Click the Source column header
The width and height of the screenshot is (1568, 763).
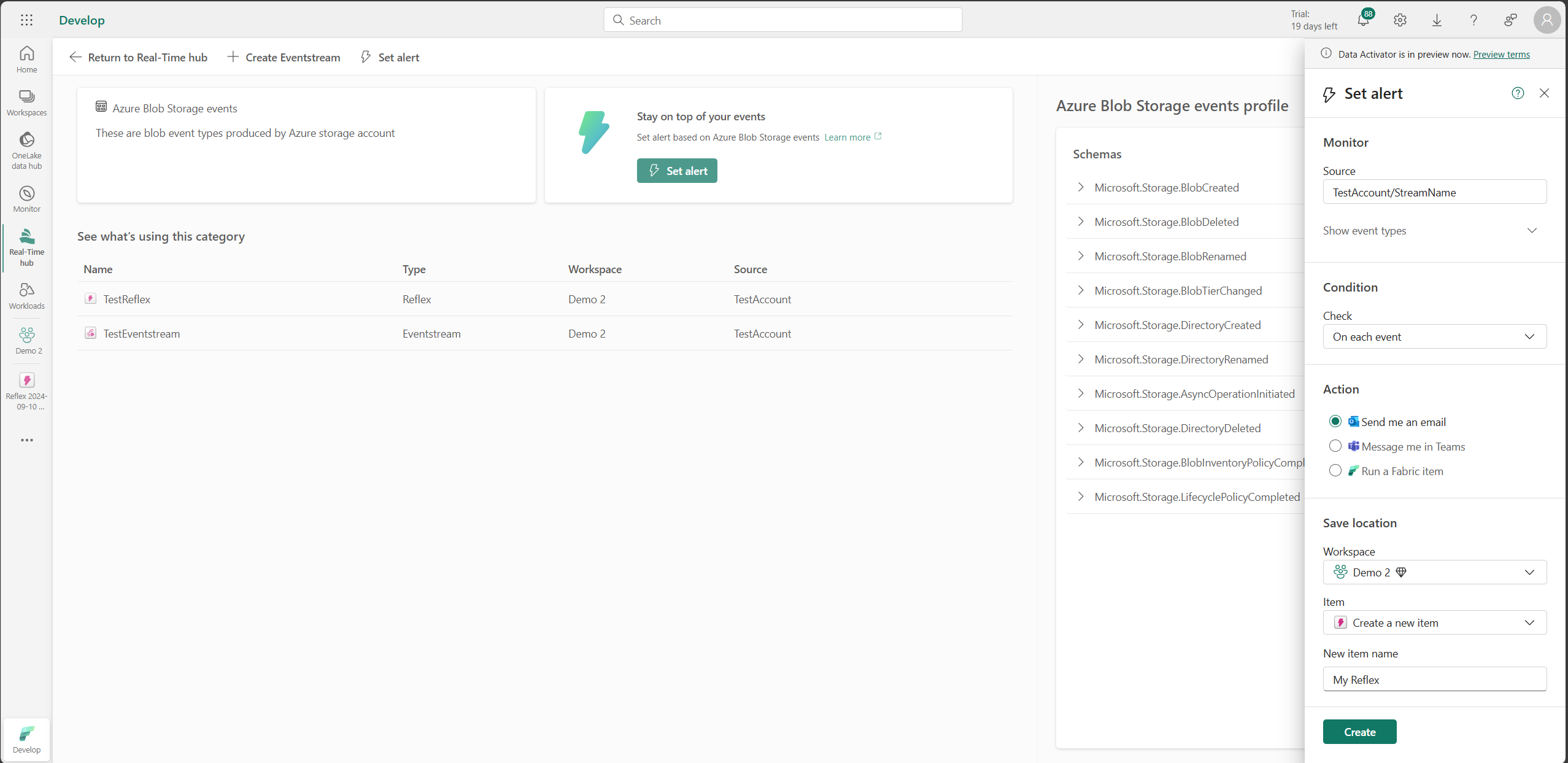point(750,269)
